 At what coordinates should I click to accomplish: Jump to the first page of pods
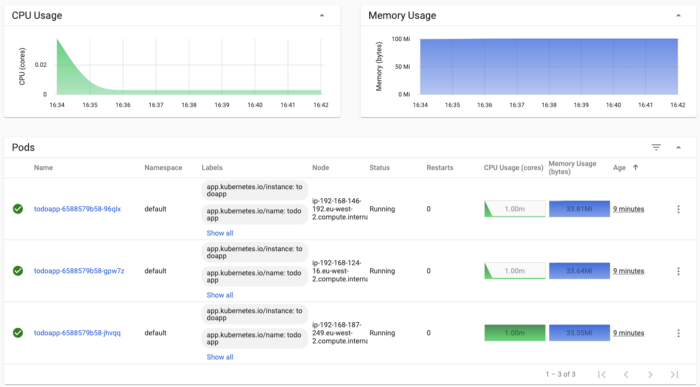coord(602,375)
